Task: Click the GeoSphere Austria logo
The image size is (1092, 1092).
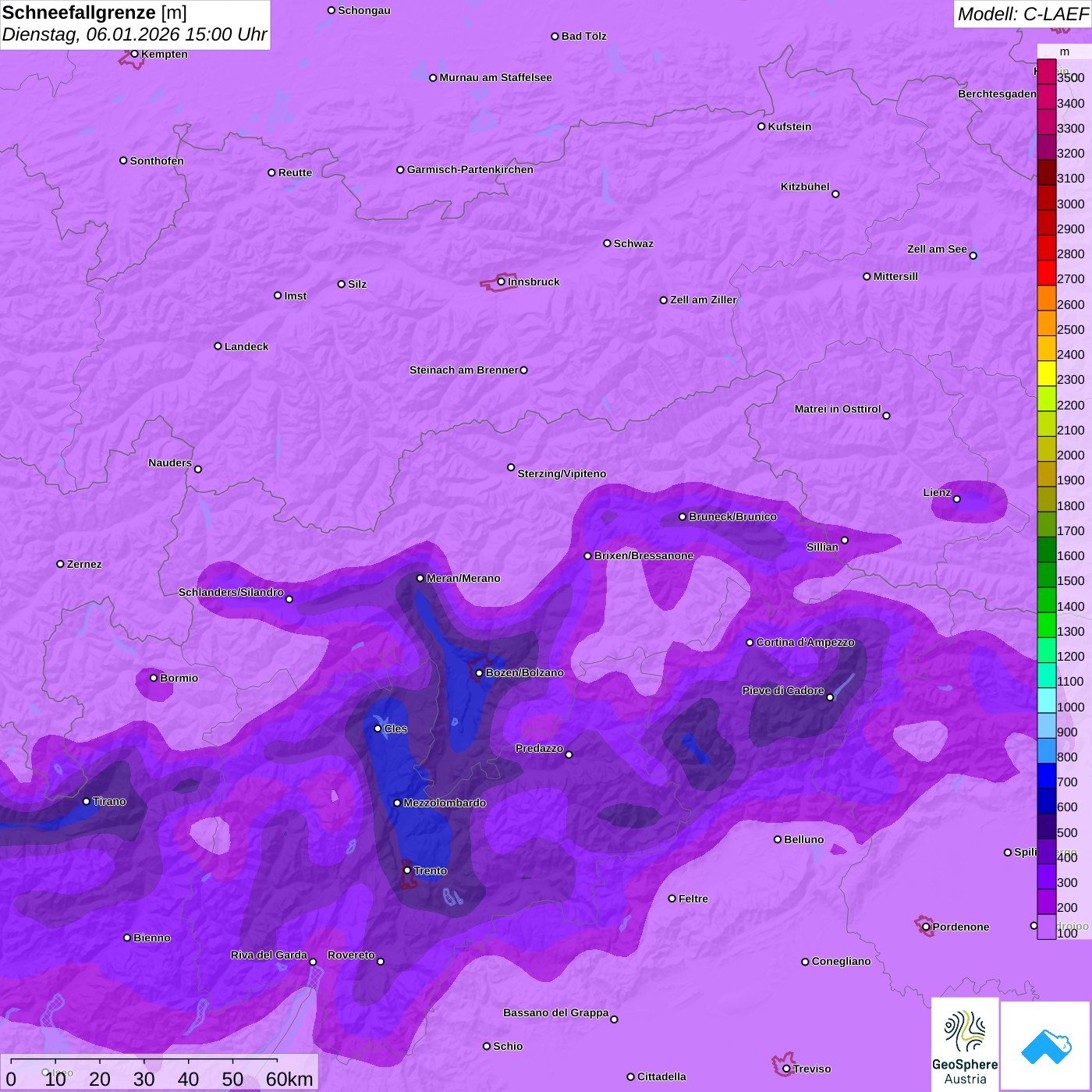Action: (x=965, y=1045)
